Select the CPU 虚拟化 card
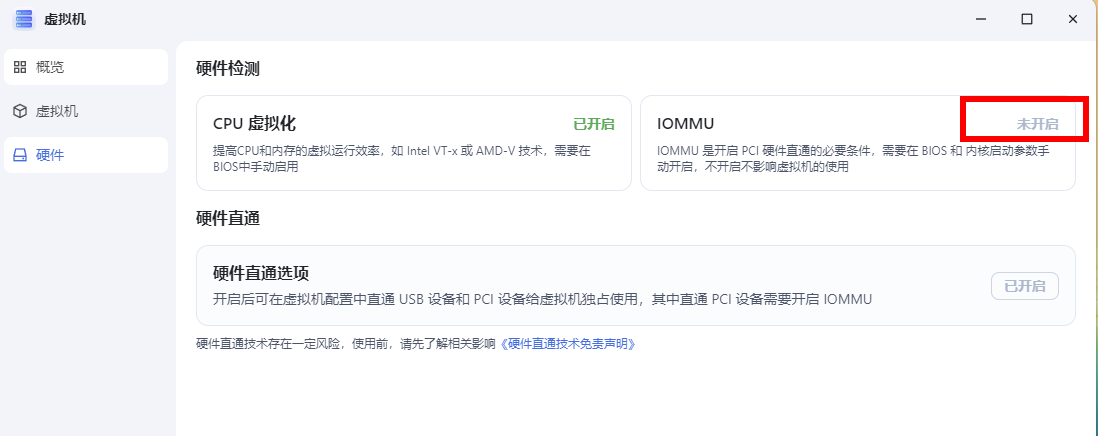This screenshot has height=436, width=1098. 414,143
